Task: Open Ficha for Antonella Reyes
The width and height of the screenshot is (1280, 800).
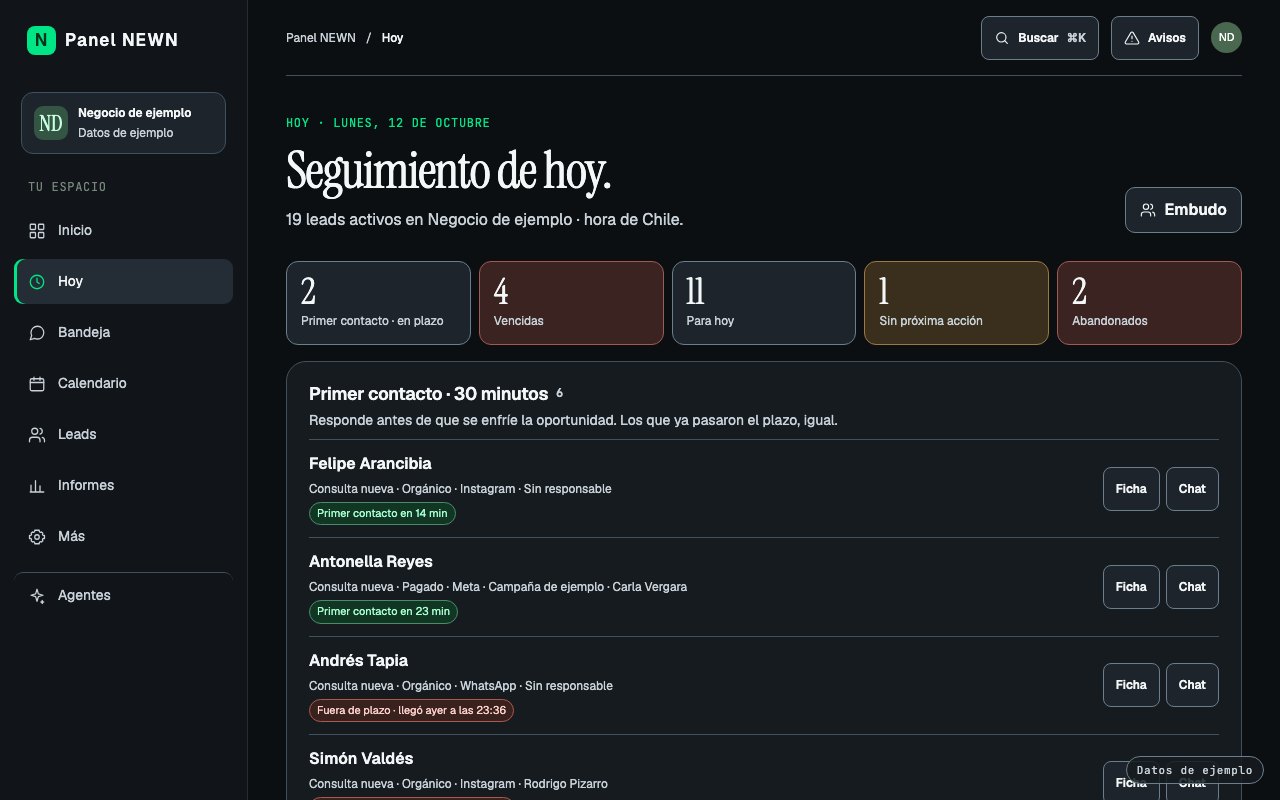Action: (1131, 587)
